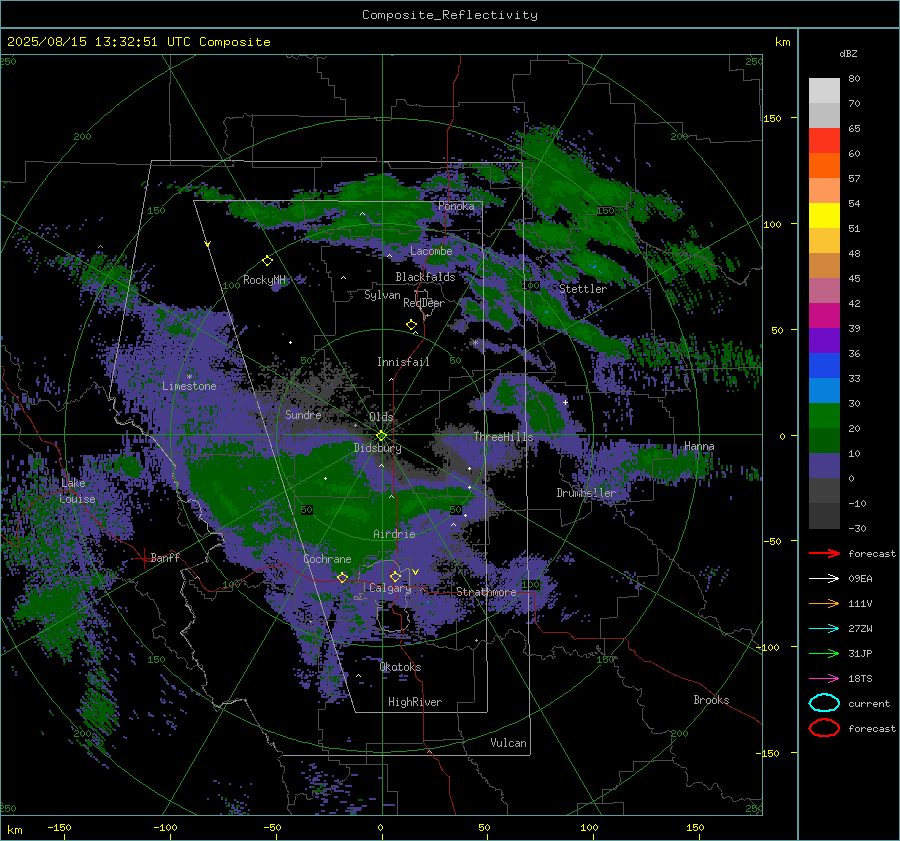
Task: Click the -150 tick on bottom km axis
Action: coord(59,827)
